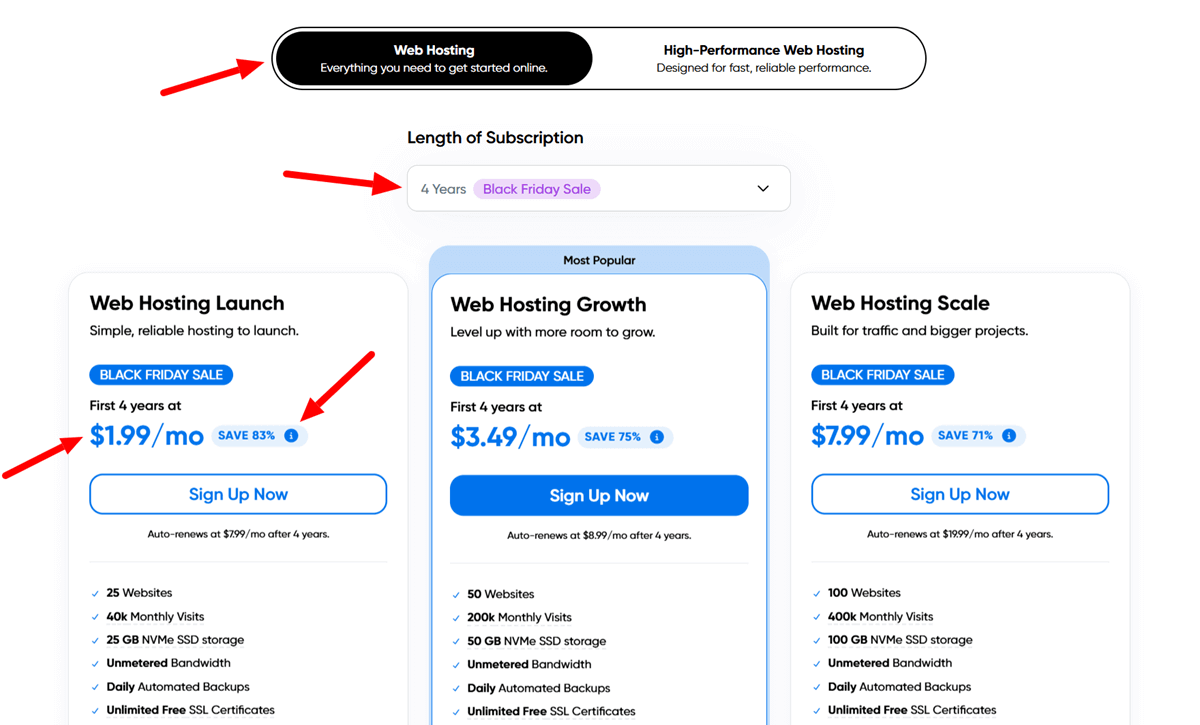Click the info icon beside SAVE 75%
1200x725 pixels.
point(656,436)
